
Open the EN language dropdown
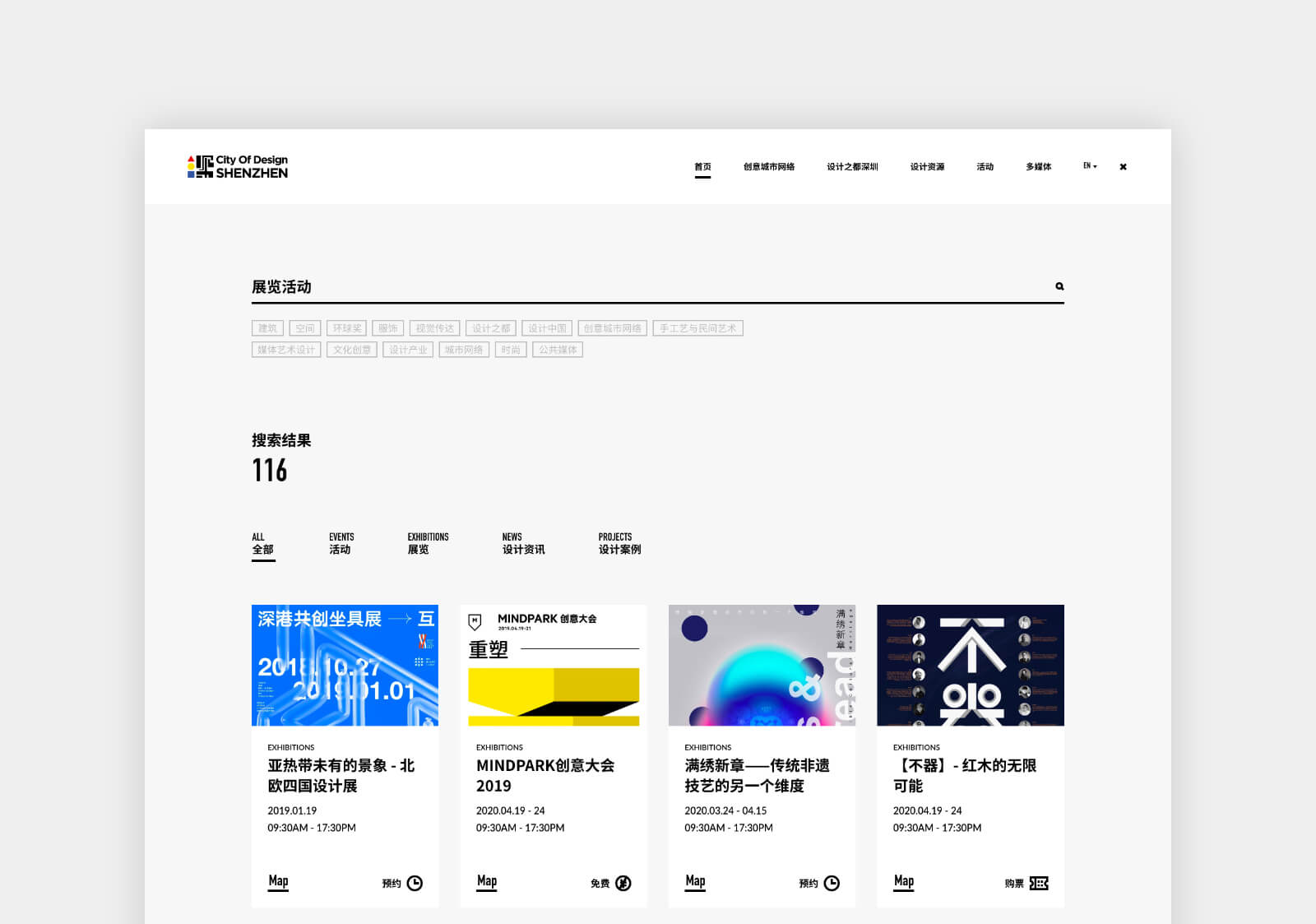click(1090, 166)
